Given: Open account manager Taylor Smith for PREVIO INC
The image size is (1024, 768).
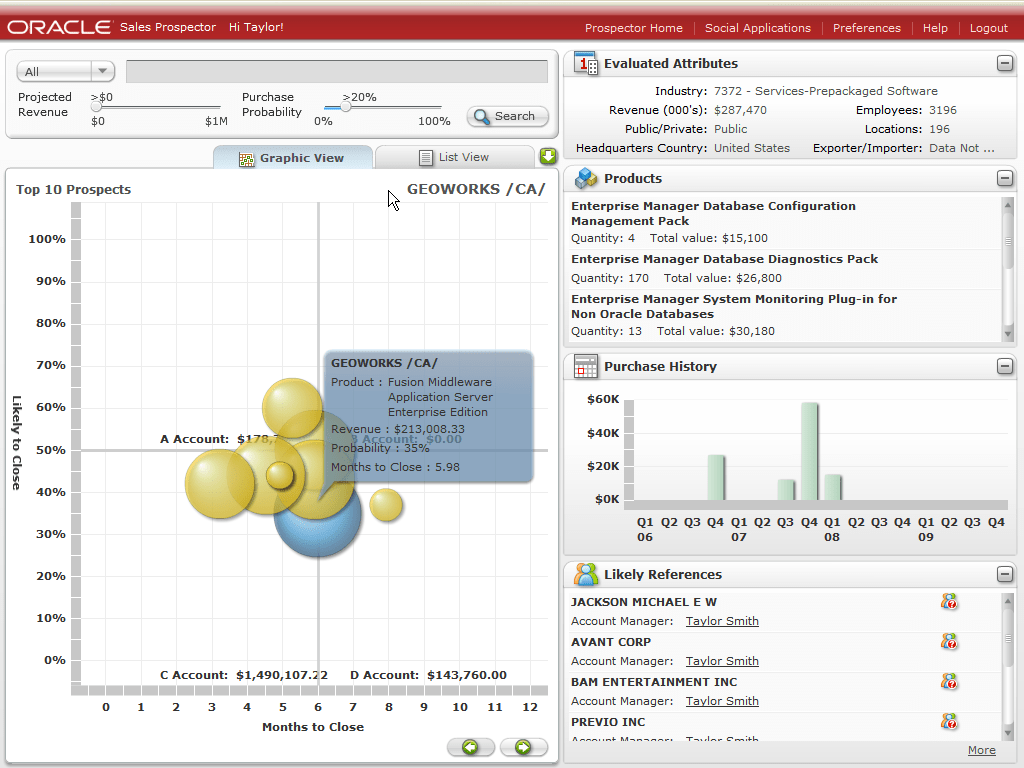Looking at the screenshot, I should pyautogui.click(x=721, y=740).
